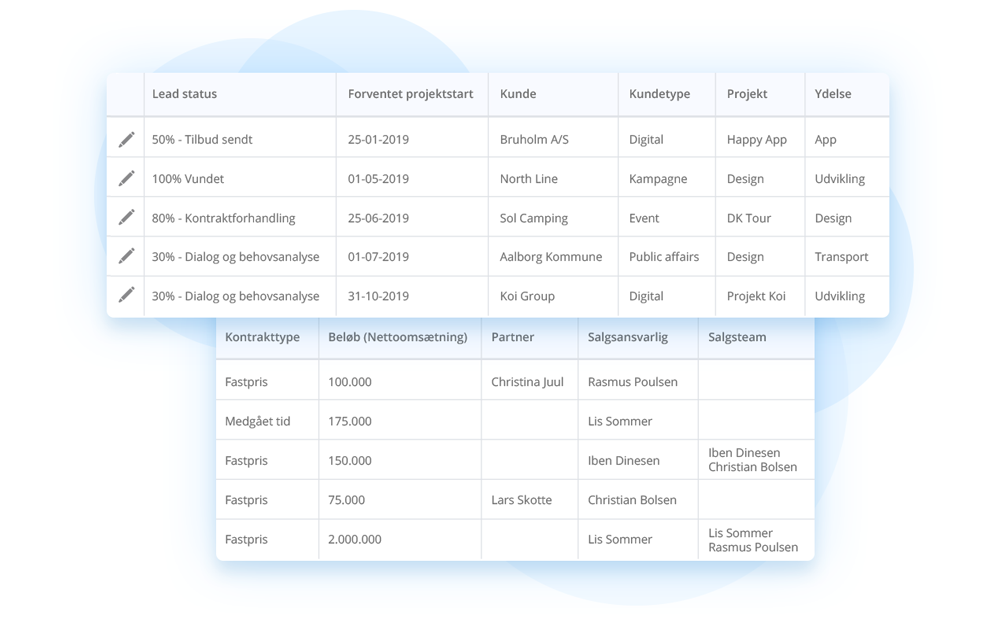The image size is (1000, 621).
Task: Select the '100% Vundet' status cell
Action: point(240,179)
